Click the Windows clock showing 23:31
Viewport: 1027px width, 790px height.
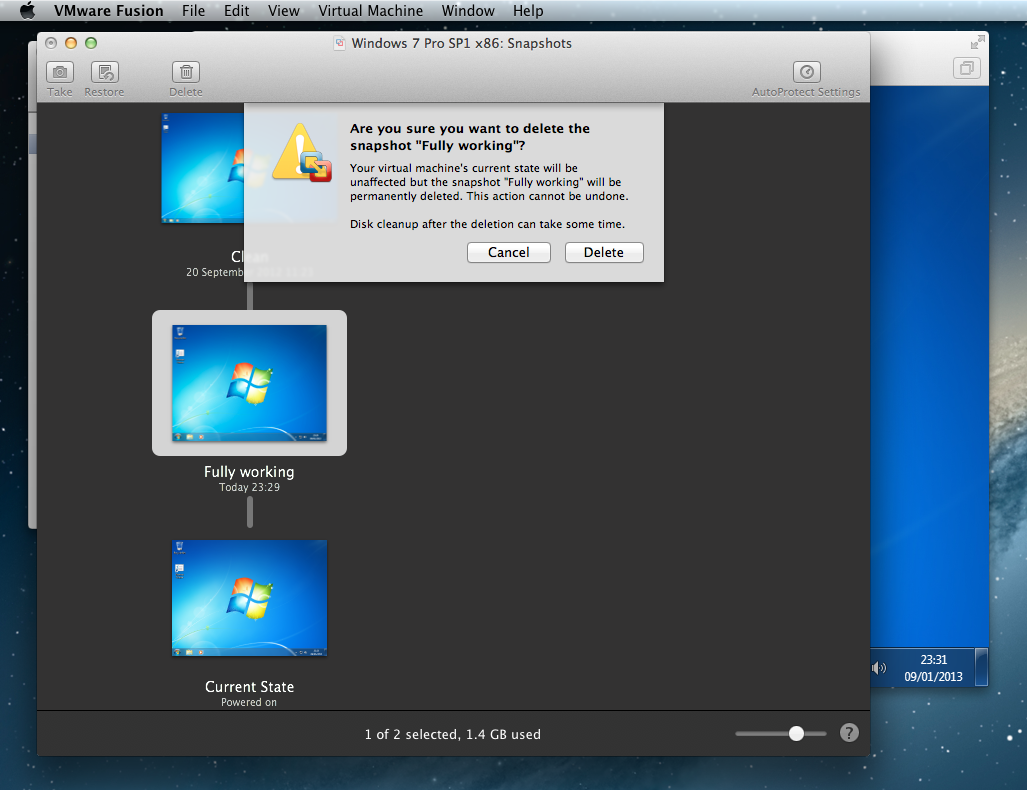pyautogui.click(x=933, y=668)
